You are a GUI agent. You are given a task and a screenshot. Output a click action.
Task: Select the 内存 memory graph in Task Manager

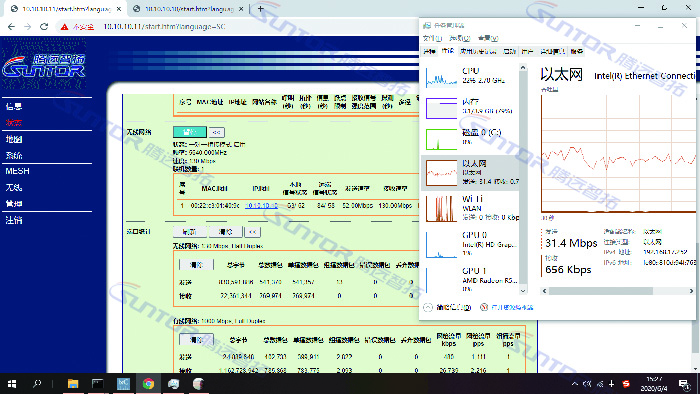(x=471, y=107)
